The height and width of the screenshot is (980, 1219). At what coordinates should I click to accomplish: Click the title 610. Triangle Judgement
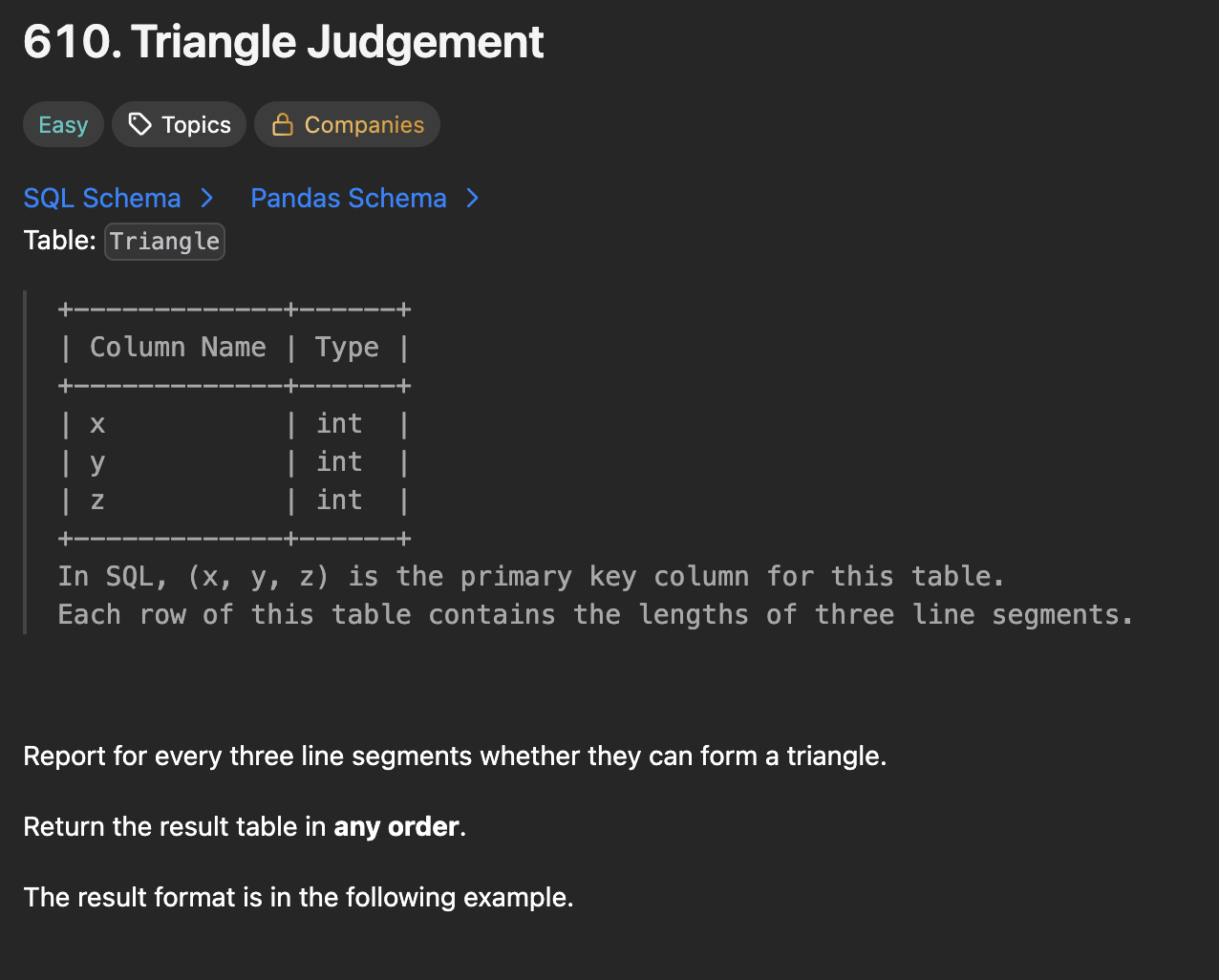tap(284, 42)
